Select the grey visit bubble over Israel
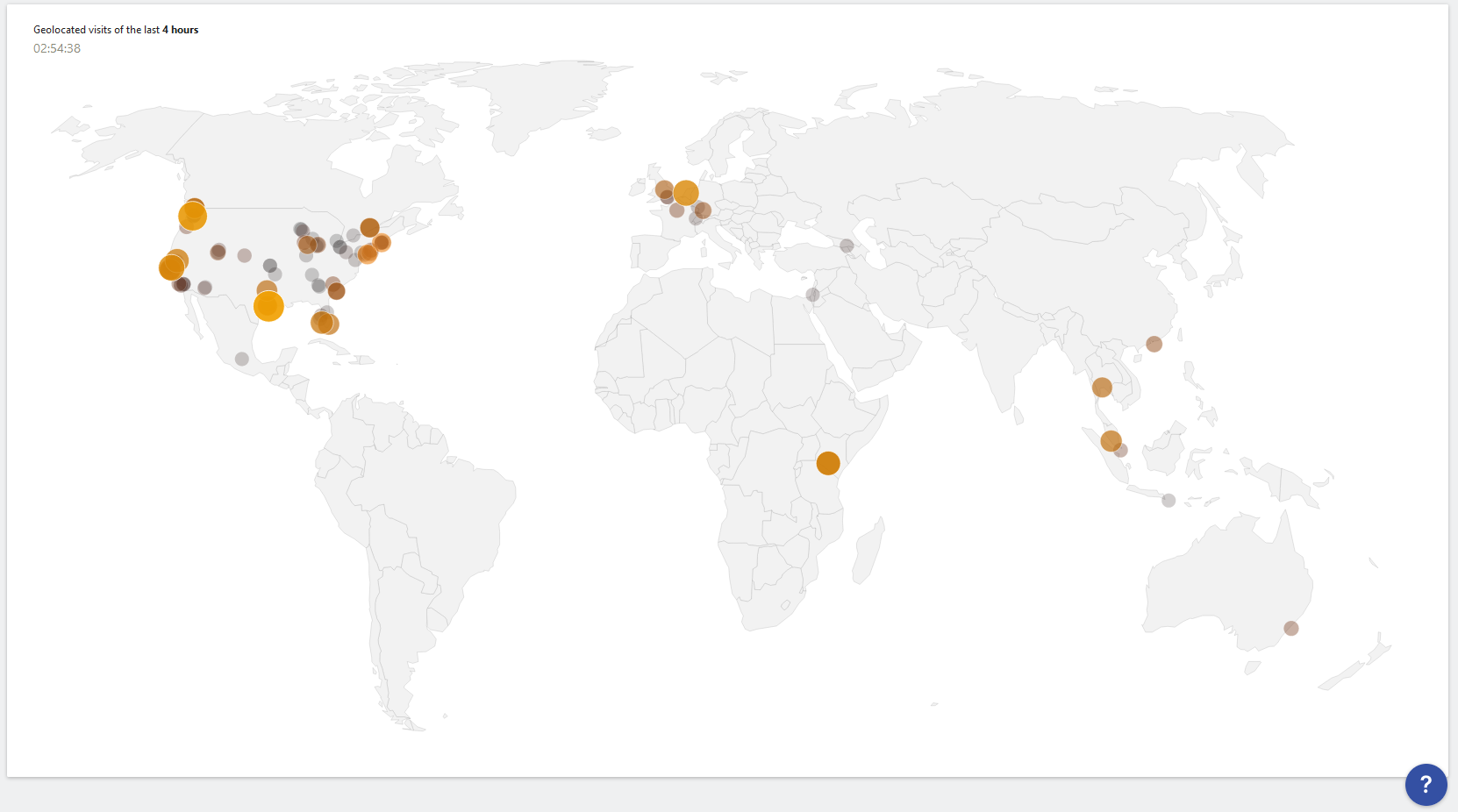1458x812 pixels. 813,295
